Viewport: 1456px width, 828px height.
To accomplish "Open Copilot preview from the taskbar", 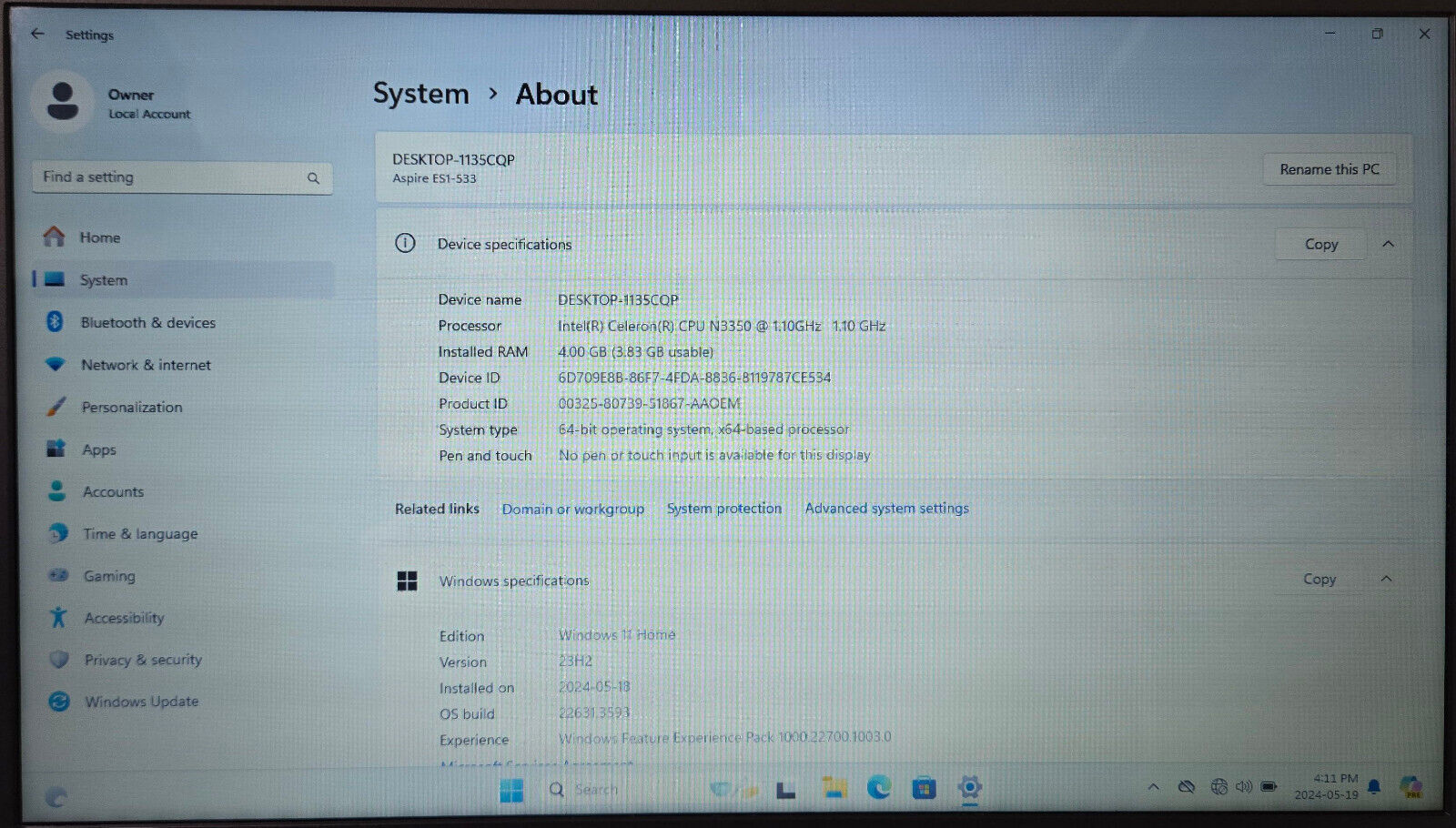I will [1411, 787].
